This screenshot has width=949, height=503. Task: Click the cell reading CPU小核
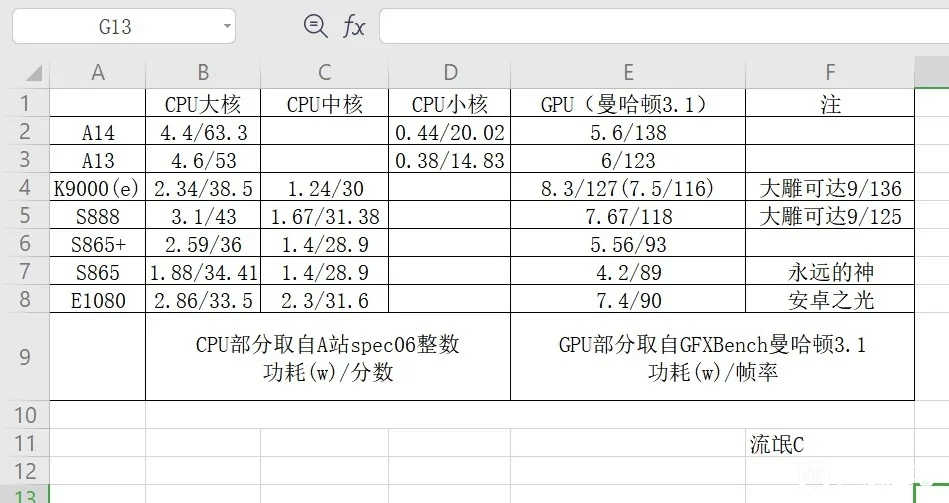pyautogui.click(x=450, y=103)
